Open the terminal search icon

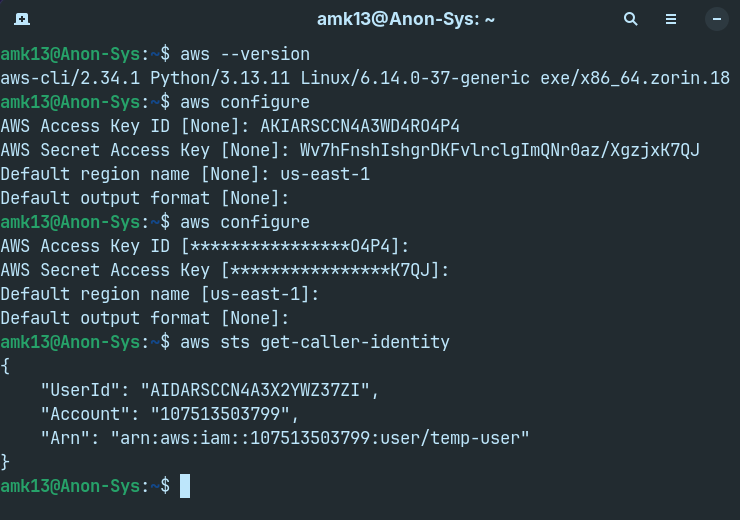[x=630, y=19]
